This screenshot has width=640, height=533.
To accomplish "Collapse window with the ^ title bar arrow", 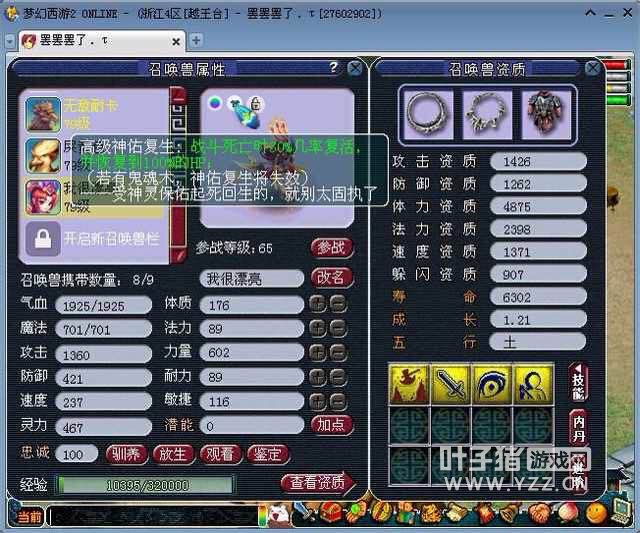I will tap(590, 13).
